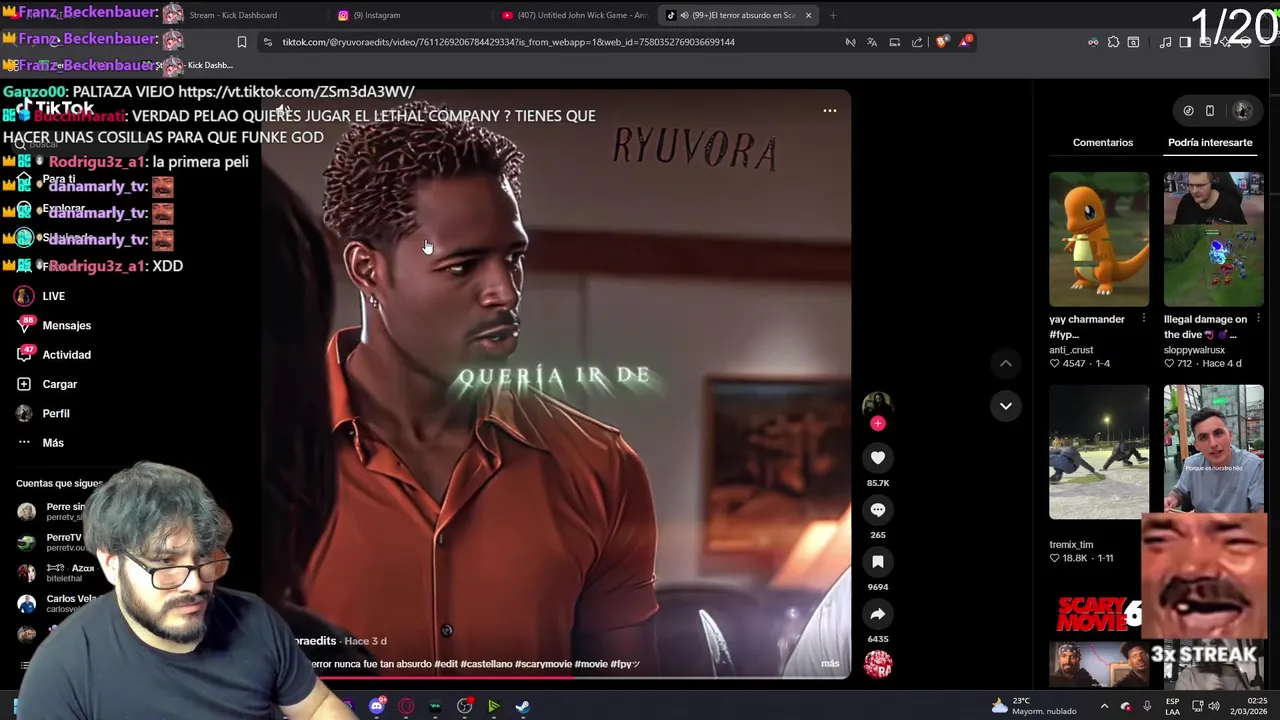Save video using the bookmark icon
Viewport: 1280px width, 720px height.
(877, 562)
